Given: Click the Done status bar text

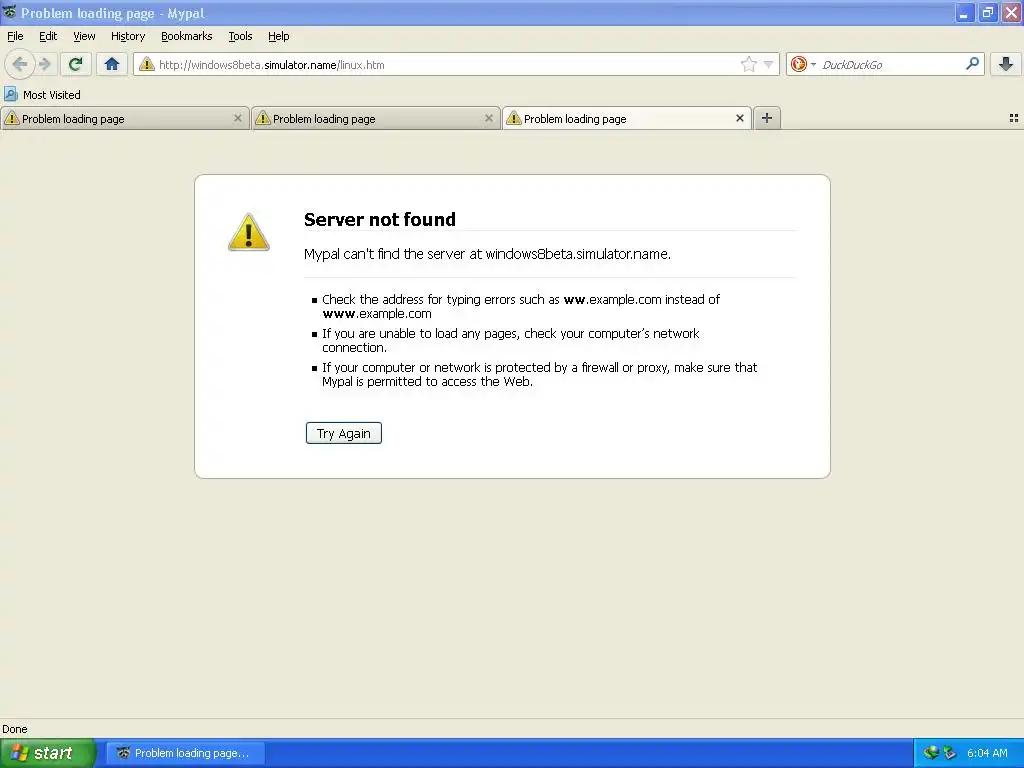Looking at the screenshot, I should point(14,729).
